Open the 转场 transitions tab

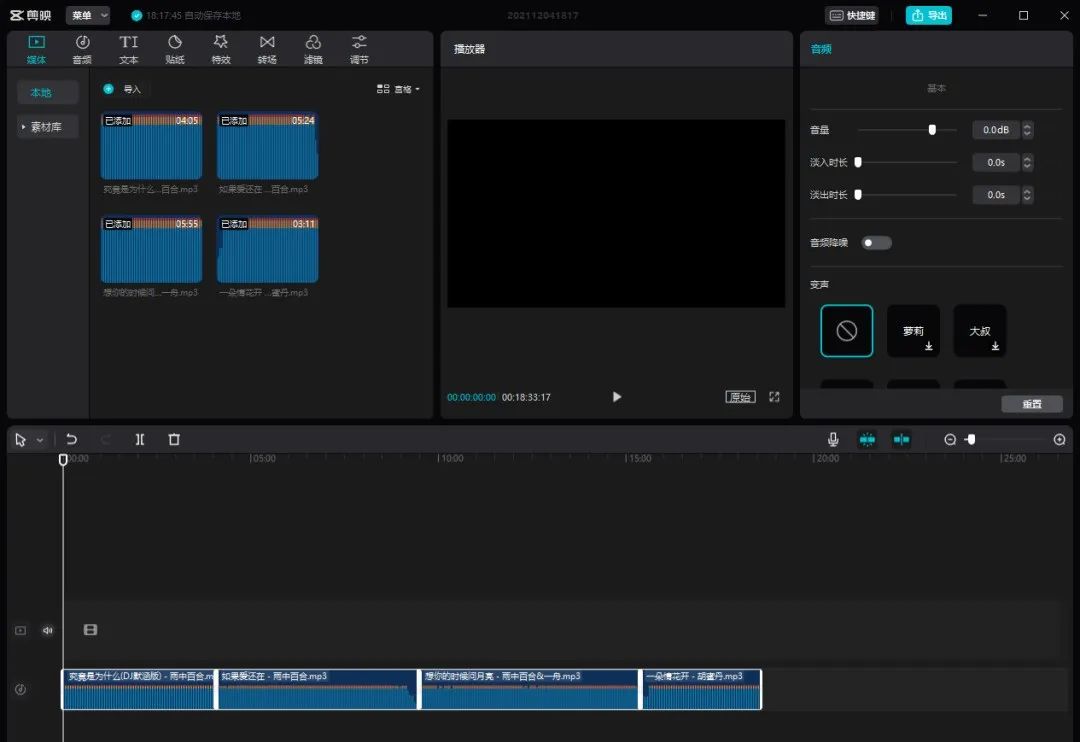pos(267,49)
